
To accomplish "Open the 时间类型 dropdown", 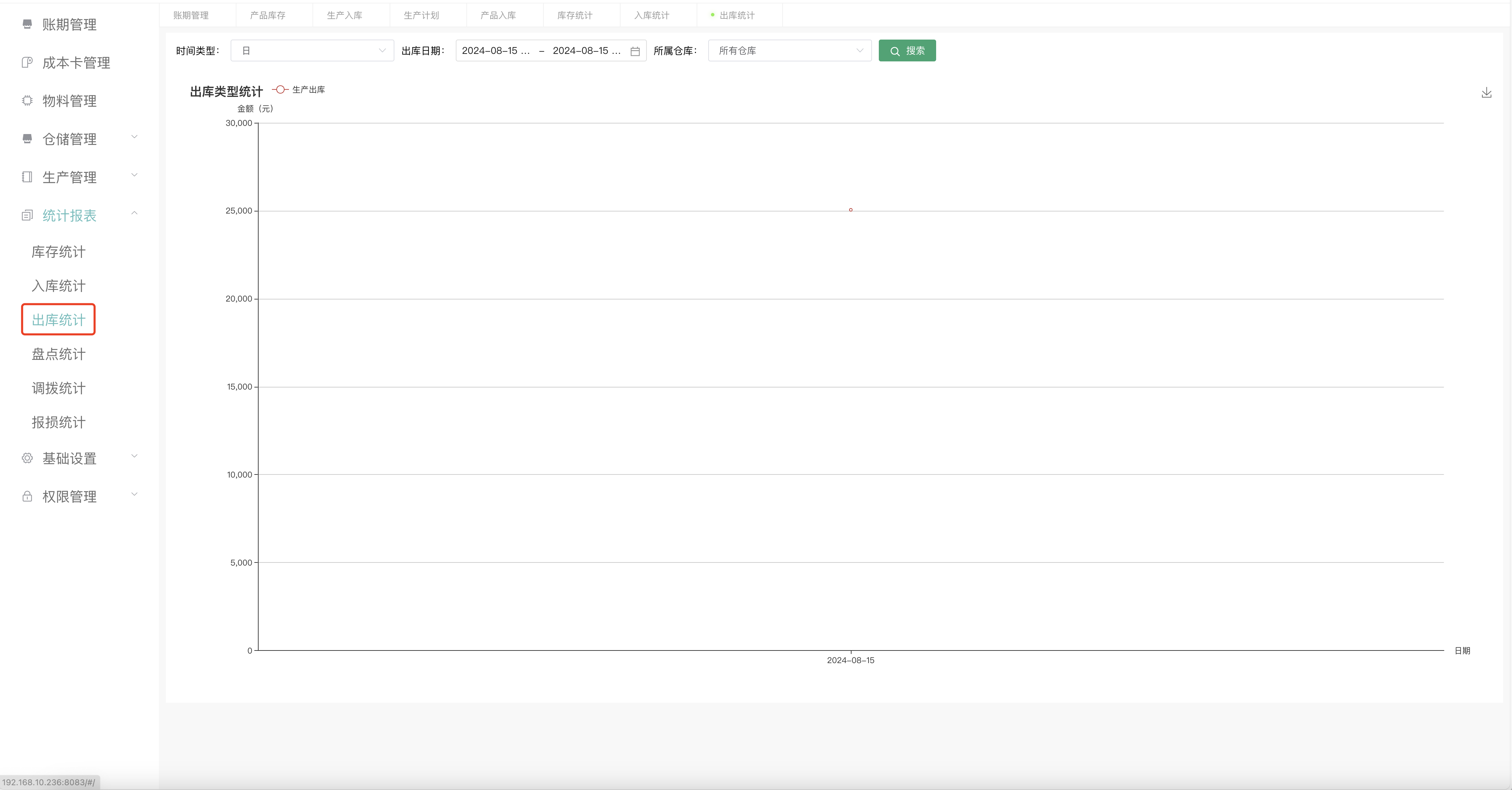I will 312,51.
